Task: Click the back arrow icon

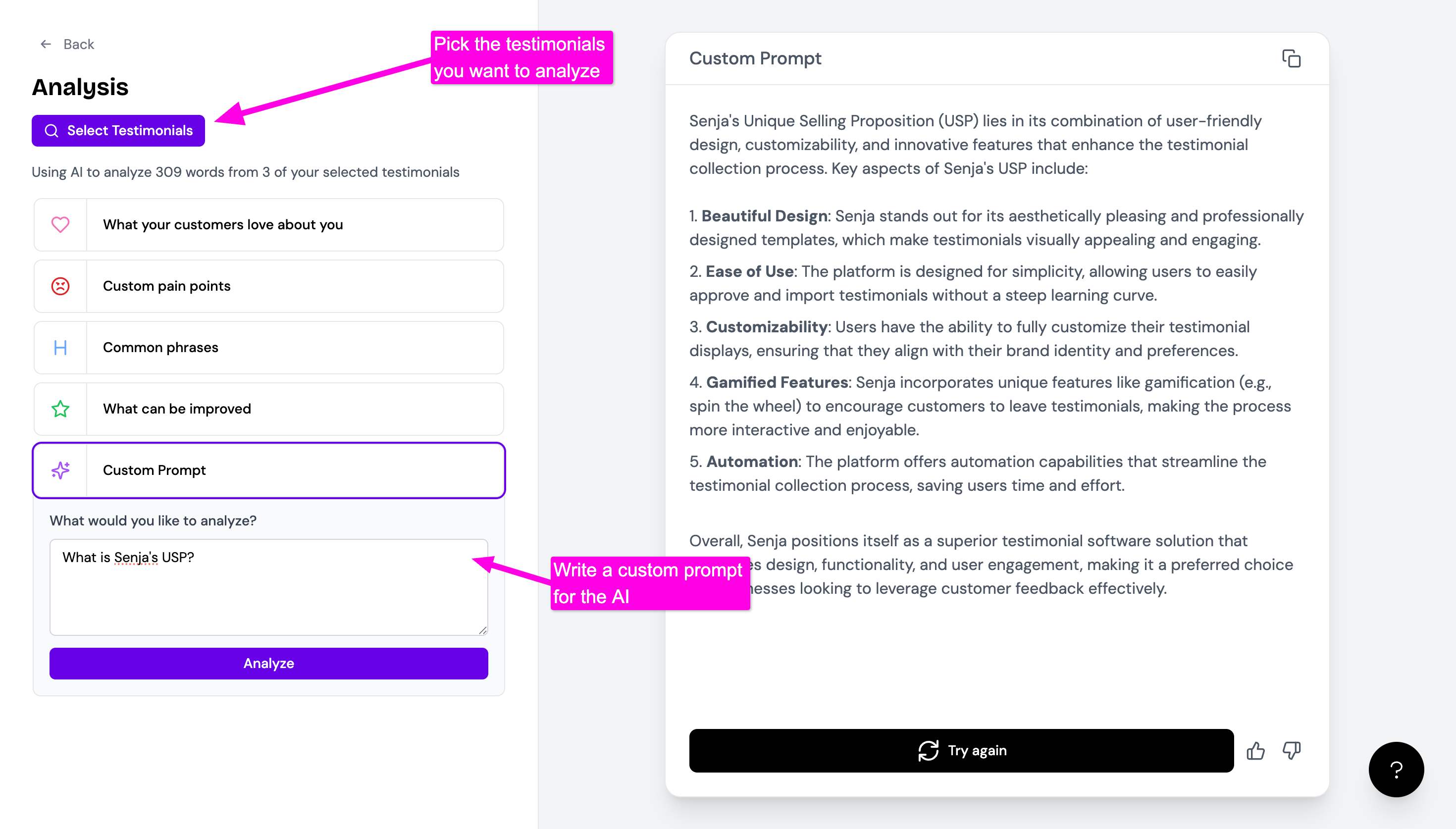Action: [46, 45]
